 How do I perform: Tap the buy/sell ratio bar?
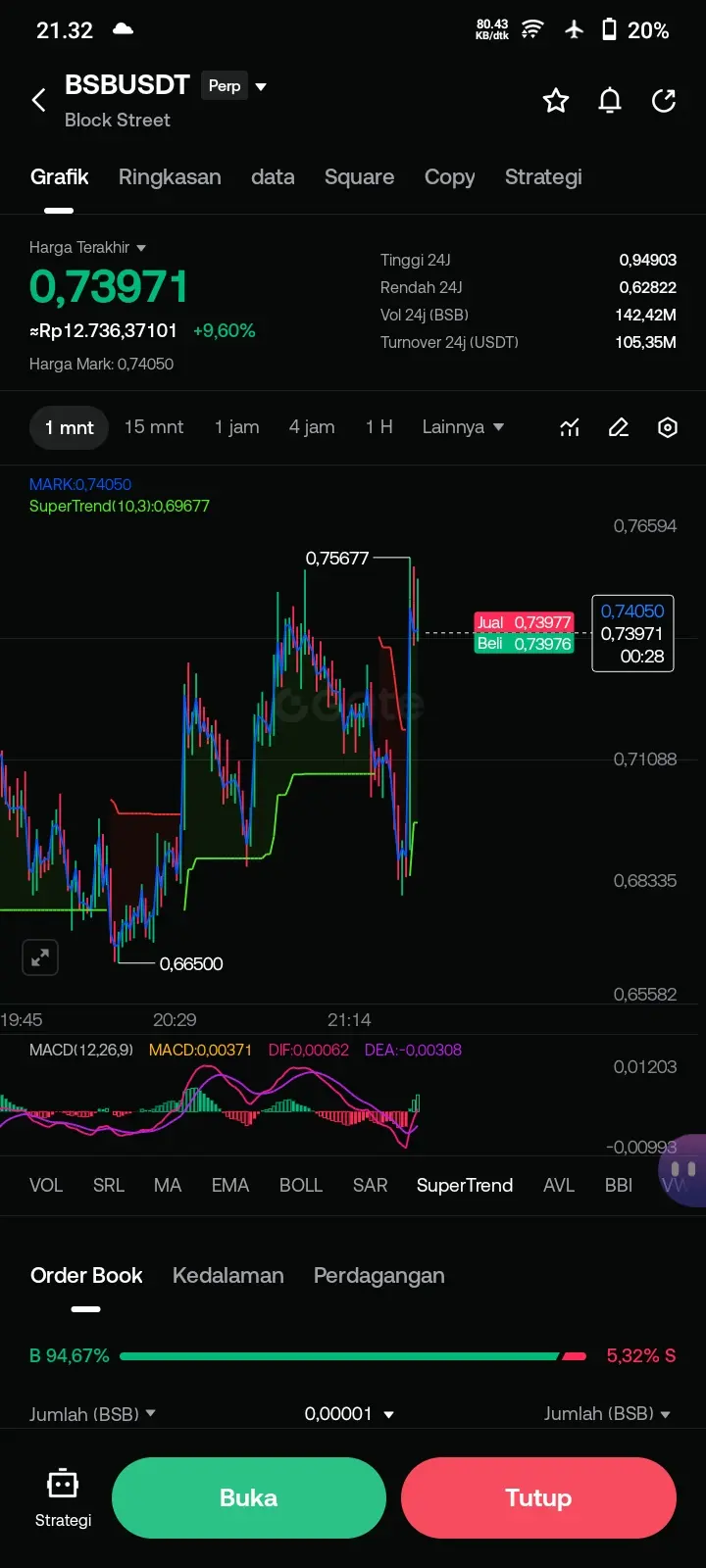click(x=353, y=1356)
